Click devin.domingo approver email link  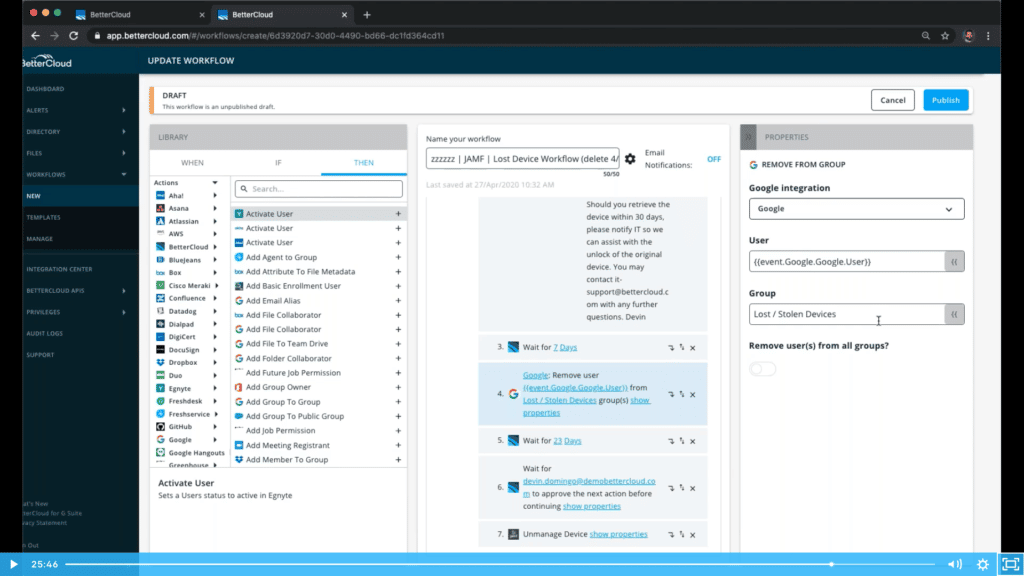[588, 487]
